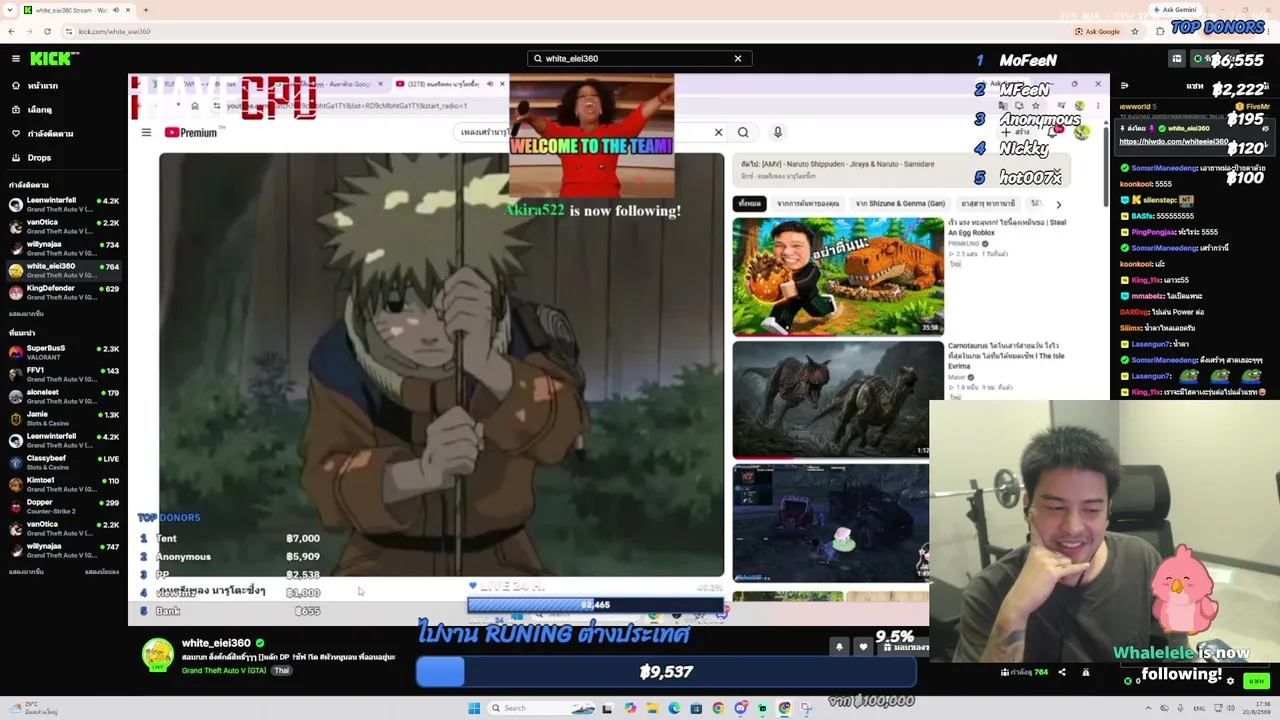Screen dimensions: 1280x720
Task: Collapse the chat panel with the arrow icon
Action: click(1123, 87)
